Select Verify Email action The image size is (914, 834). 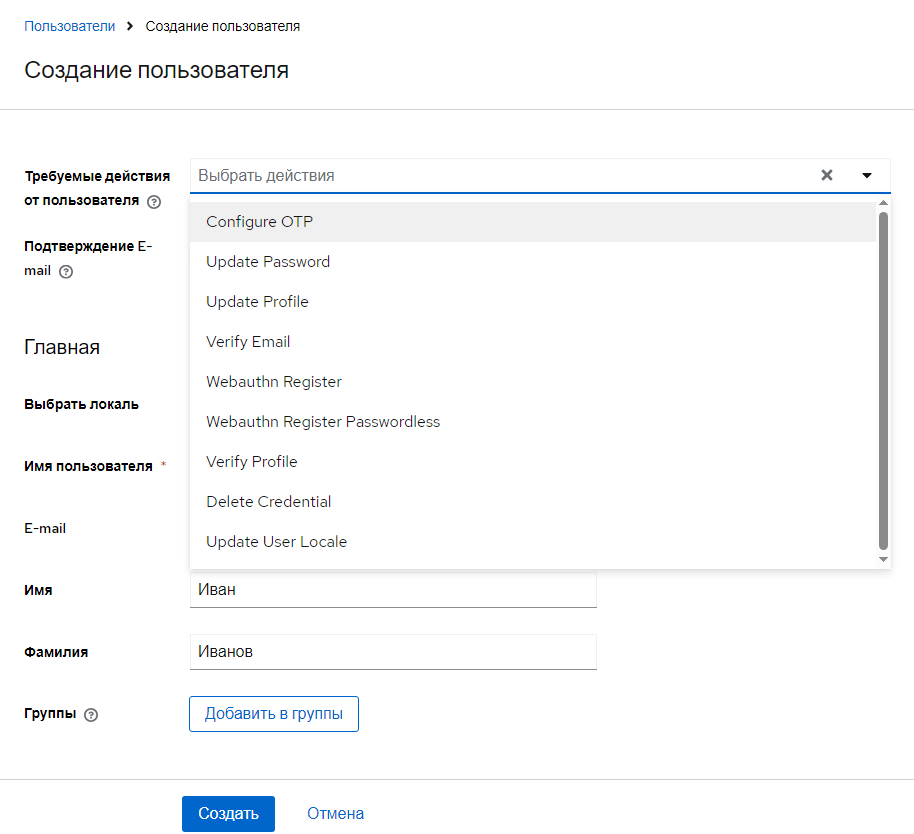248,342
